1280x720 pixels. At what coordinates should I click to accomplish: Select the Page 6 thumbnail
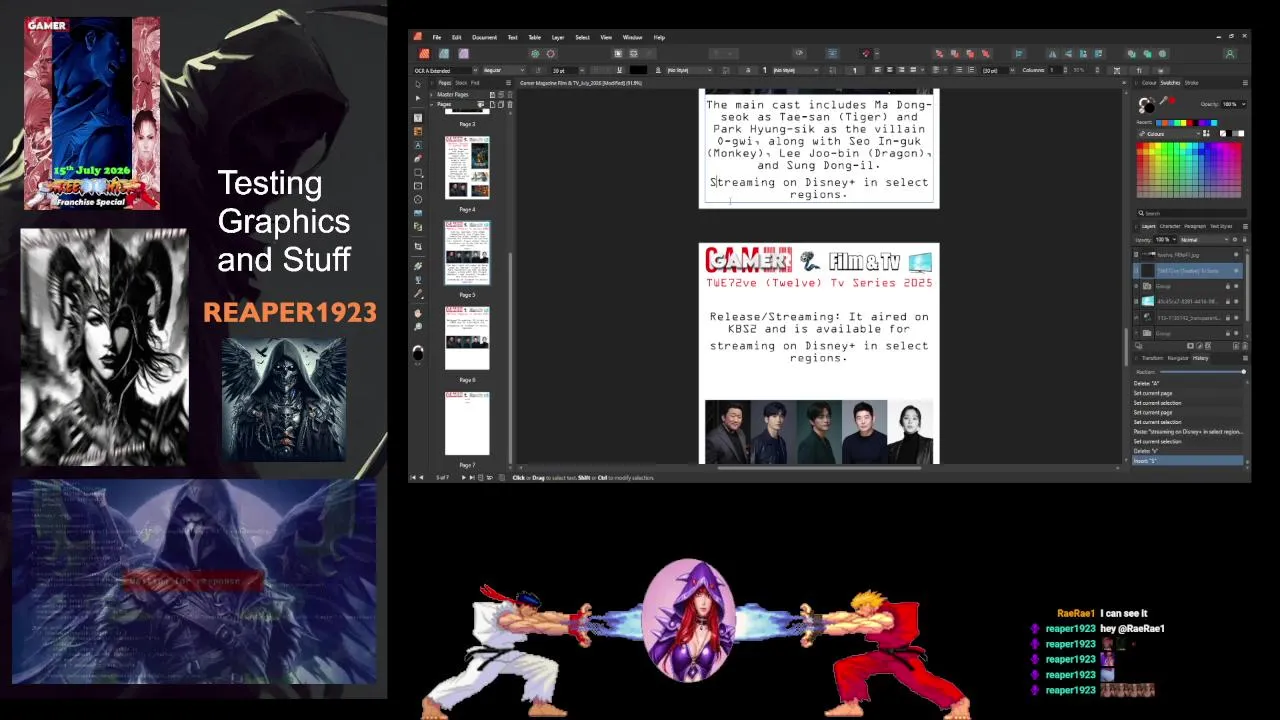tap(467, 338)
